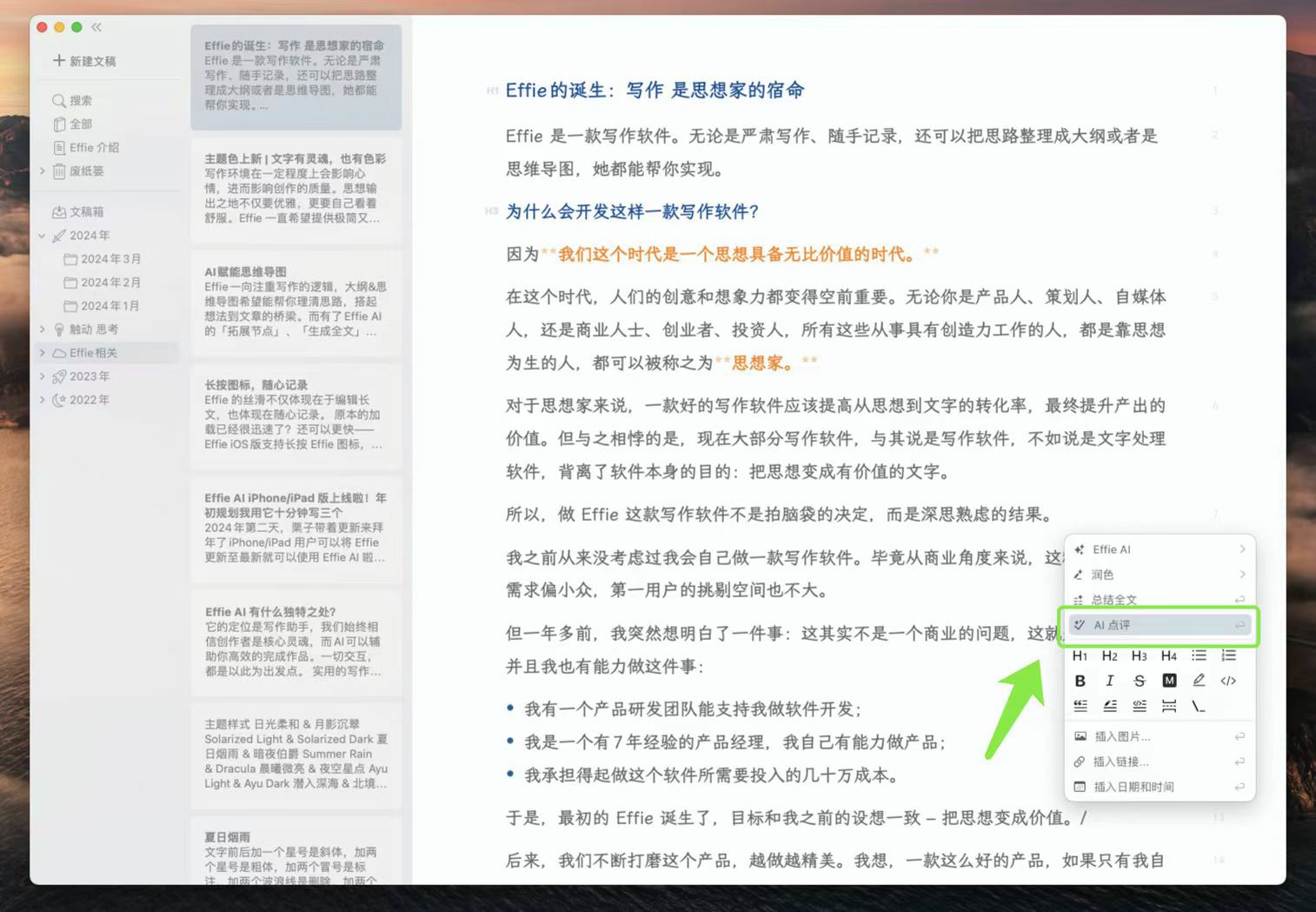Choose 插入图片 menu item
The image size is (1316, 912).
[x=1160, y=736]
